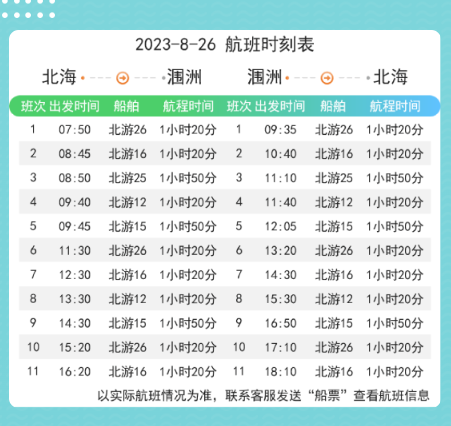Select the 11:10 departure time

[x=280, y=178]
